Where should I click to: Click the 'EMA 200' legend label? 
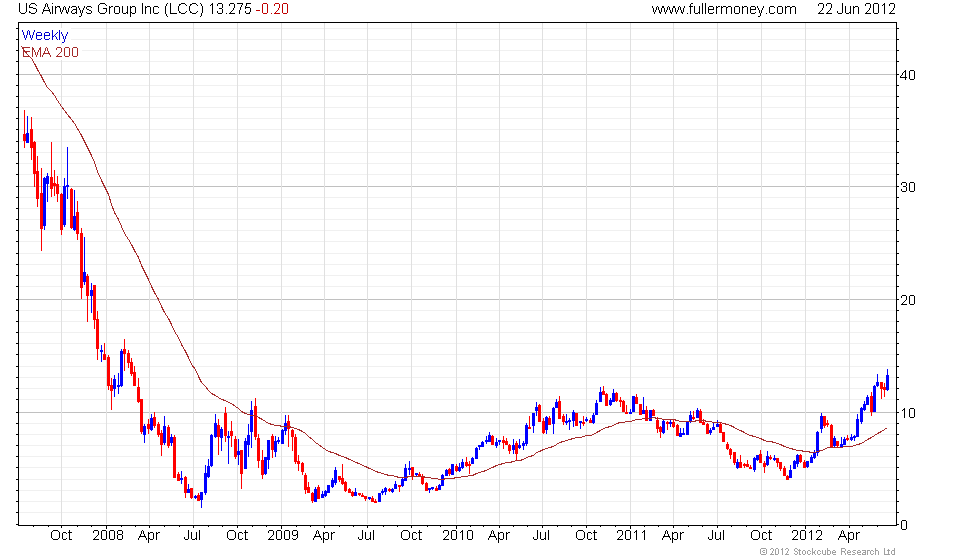50,52
